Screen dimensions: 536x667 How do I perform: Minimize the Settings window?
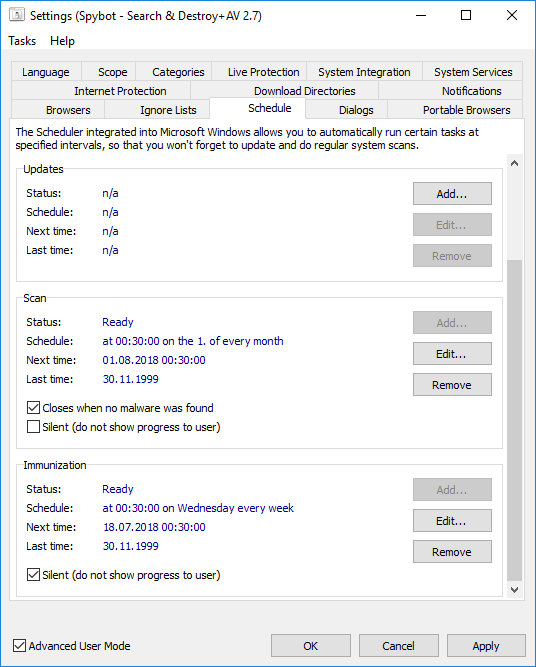pos(421,15)
